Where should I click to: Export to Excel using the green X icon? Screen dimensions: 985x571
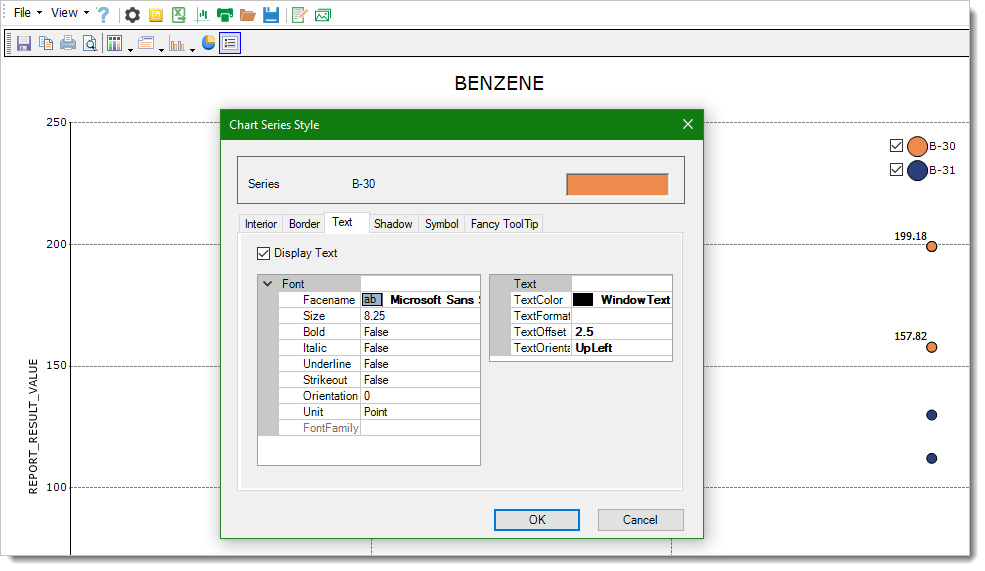179,15
